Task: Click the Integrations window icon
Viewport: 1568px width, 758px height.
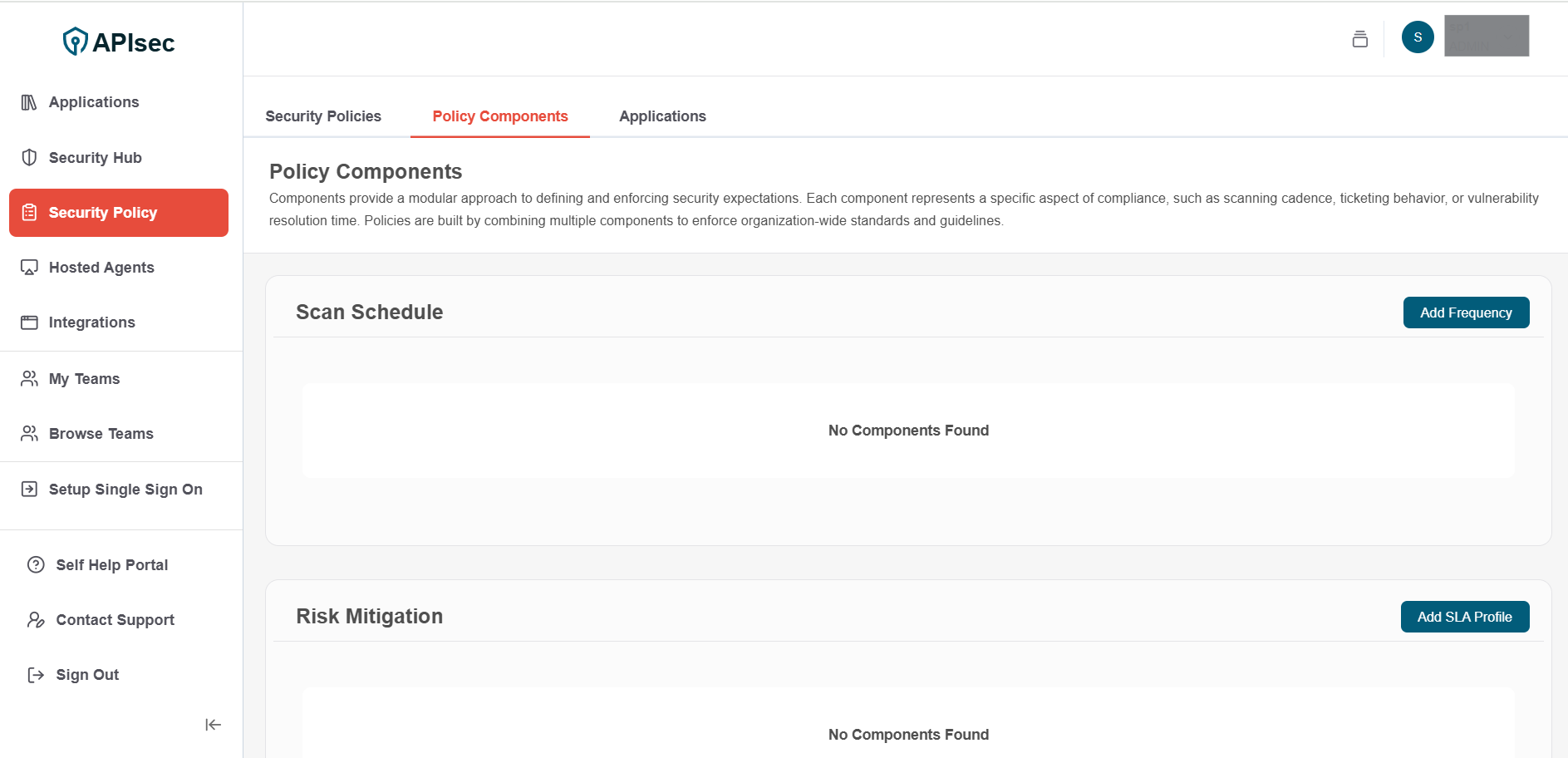Action: click(29, 322)
